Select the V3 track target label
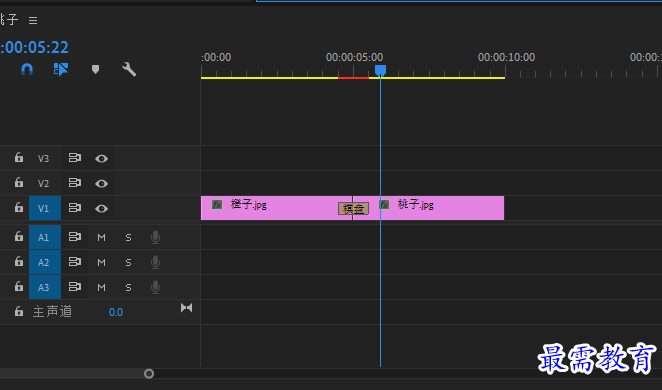The width and height of the screenshot is (662, 390). tap(43, 158)
